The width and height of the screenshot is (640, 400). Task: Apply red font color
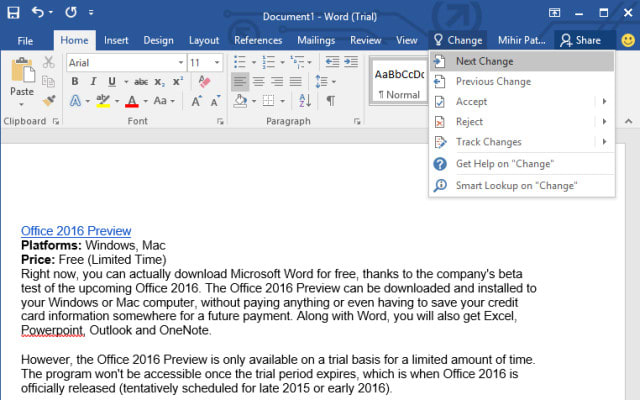pyautogui.click(x=131, y=100)
